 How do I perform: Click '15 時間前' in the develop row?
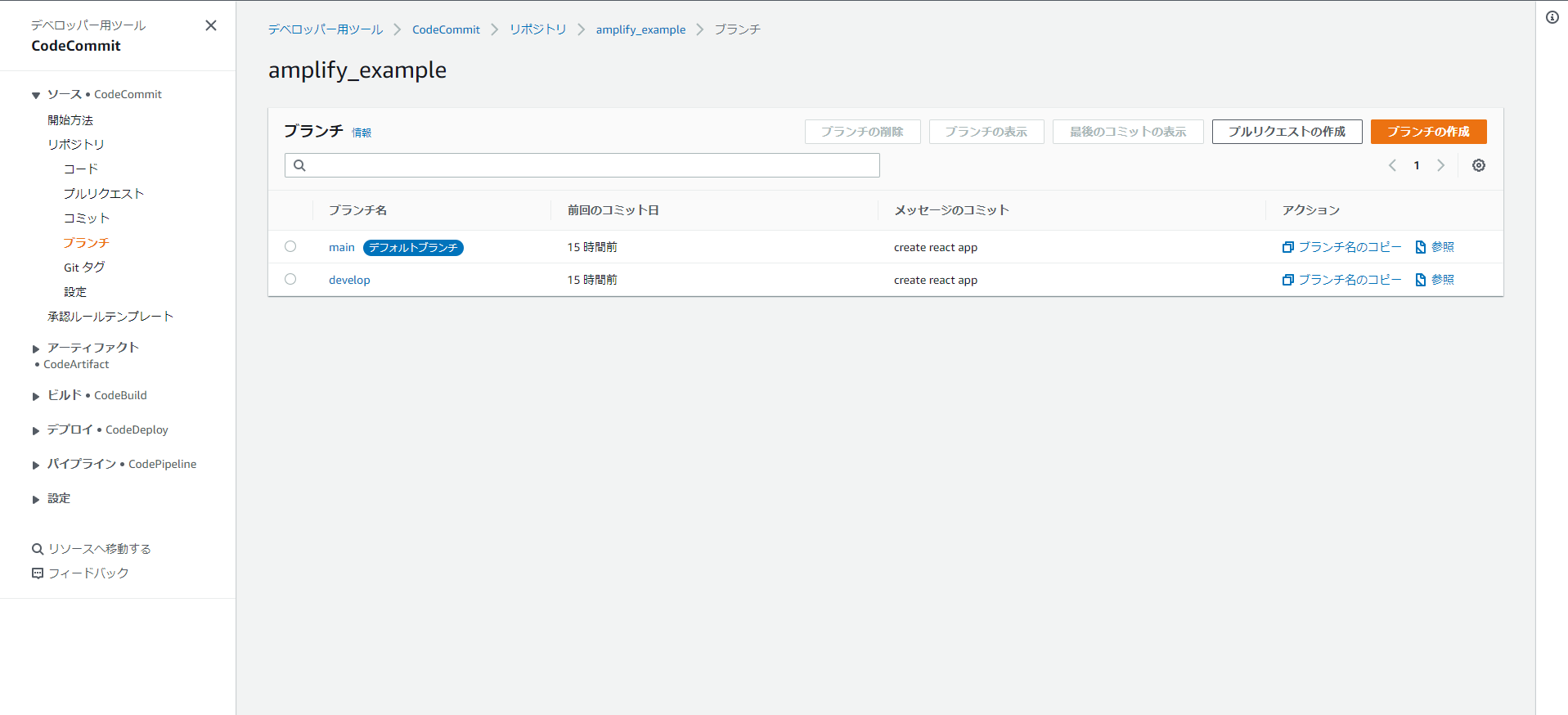(x=592, y=280)
